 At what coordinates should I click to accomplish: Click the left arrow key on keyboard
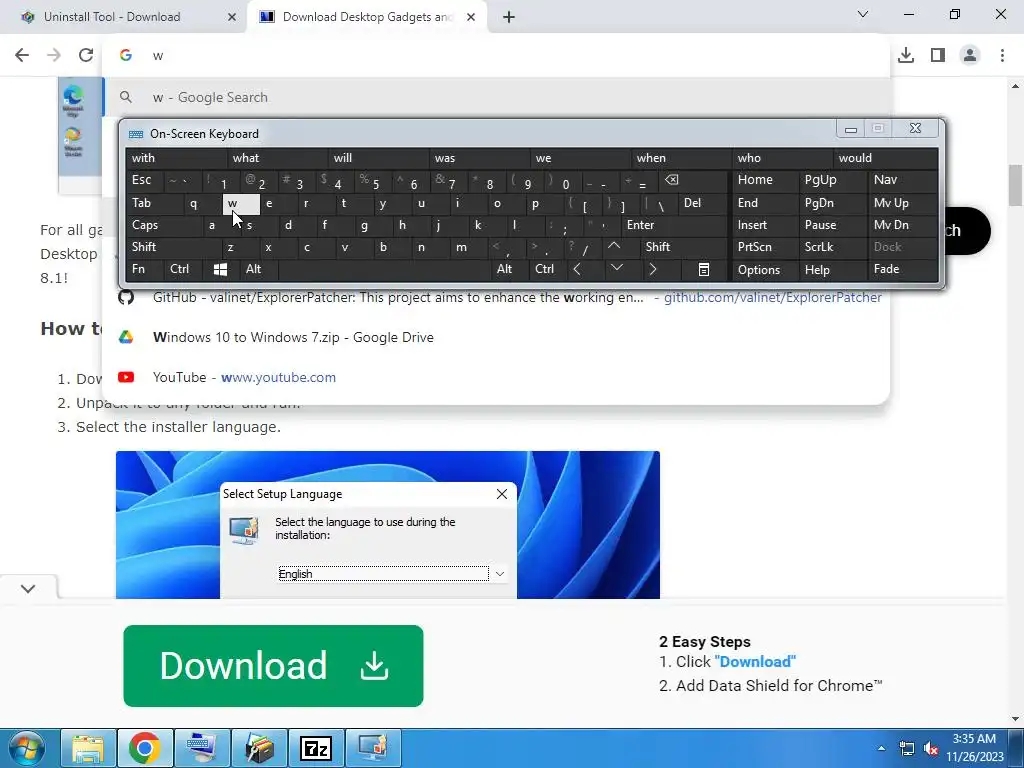click(577, 269)
